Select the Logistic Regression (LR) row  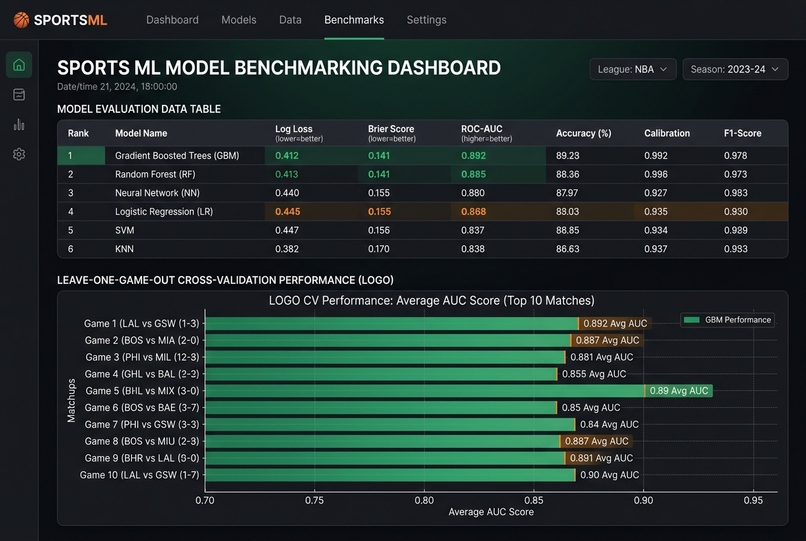pyautogui.click(x=423, y=211)
